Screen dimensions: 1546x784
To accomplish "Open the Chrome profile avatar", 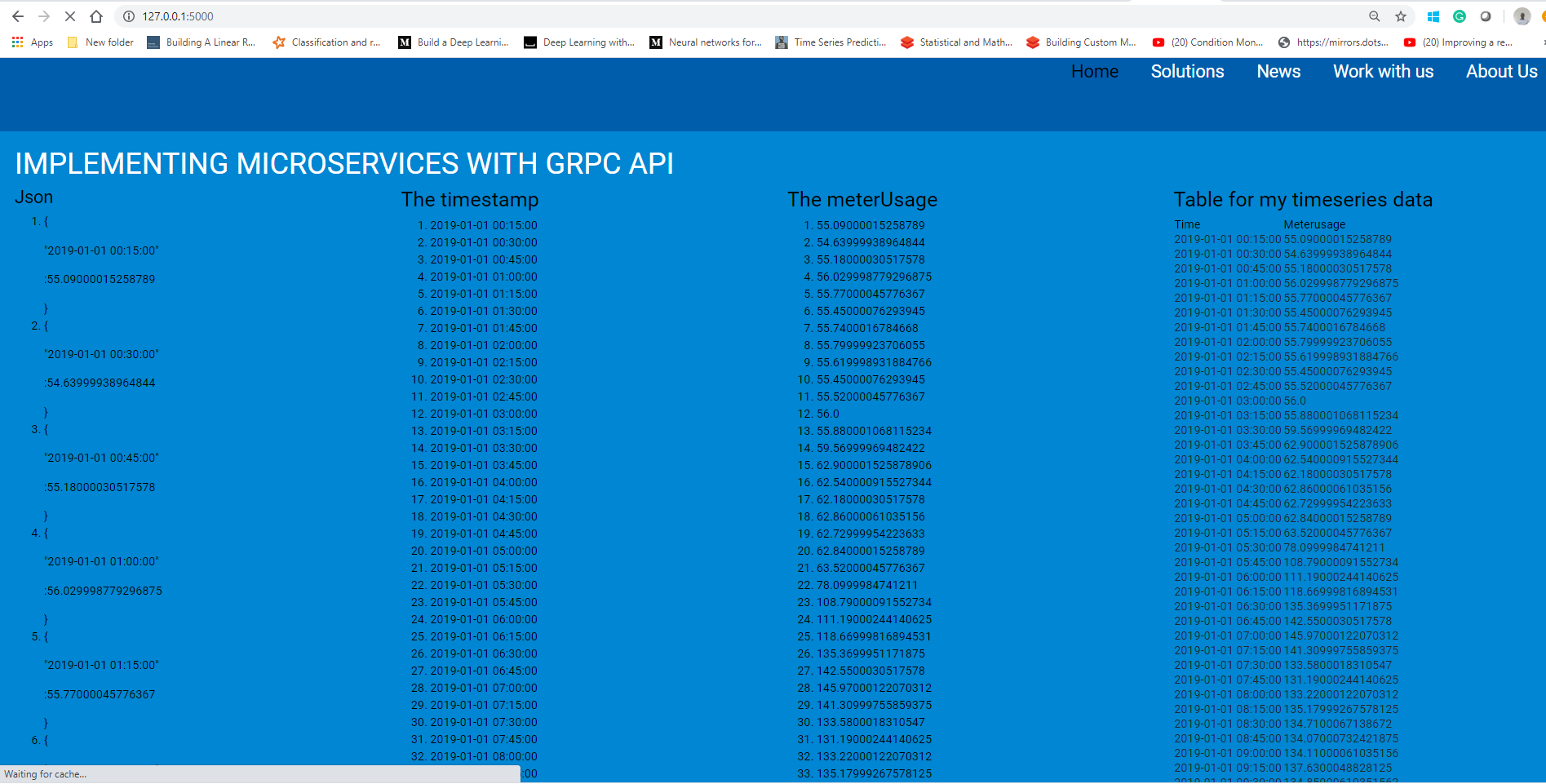I will [1522, 16].
